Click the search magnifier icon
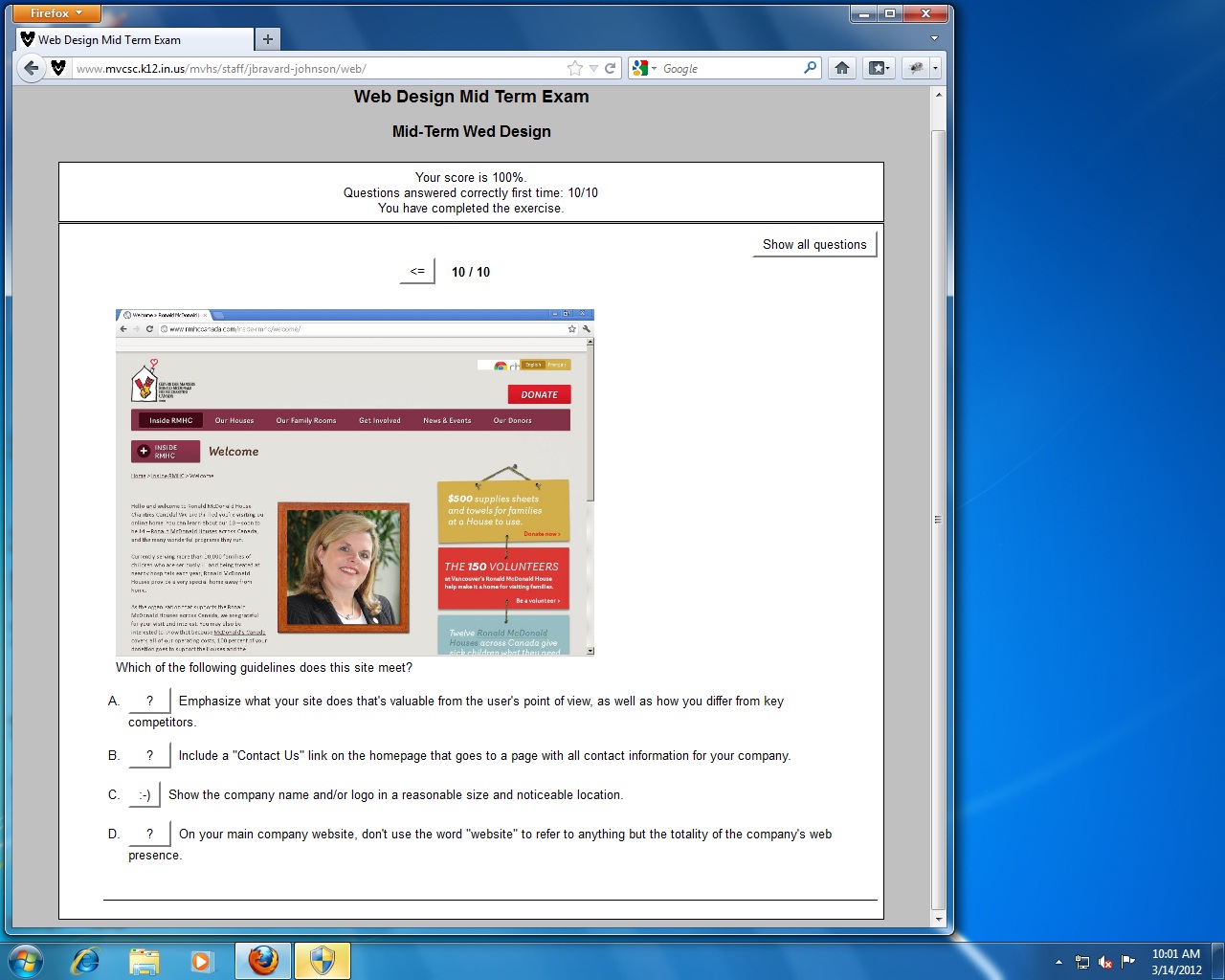The image size is (1225, 980). 810,68
